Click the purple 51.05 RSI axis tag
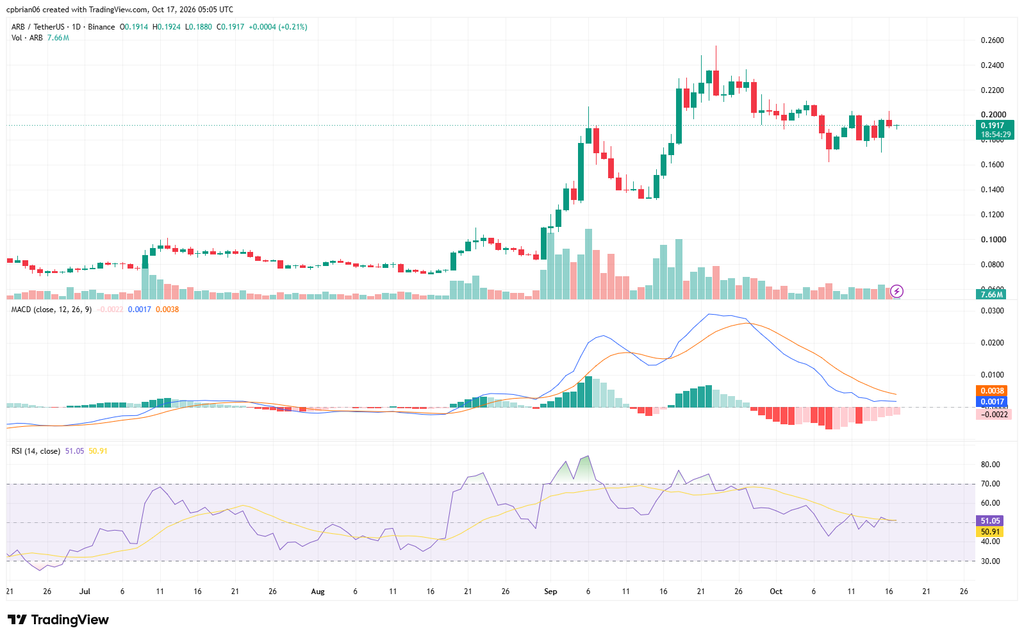This screenshot has width=1024, height=639. click(x=990, y=521)
